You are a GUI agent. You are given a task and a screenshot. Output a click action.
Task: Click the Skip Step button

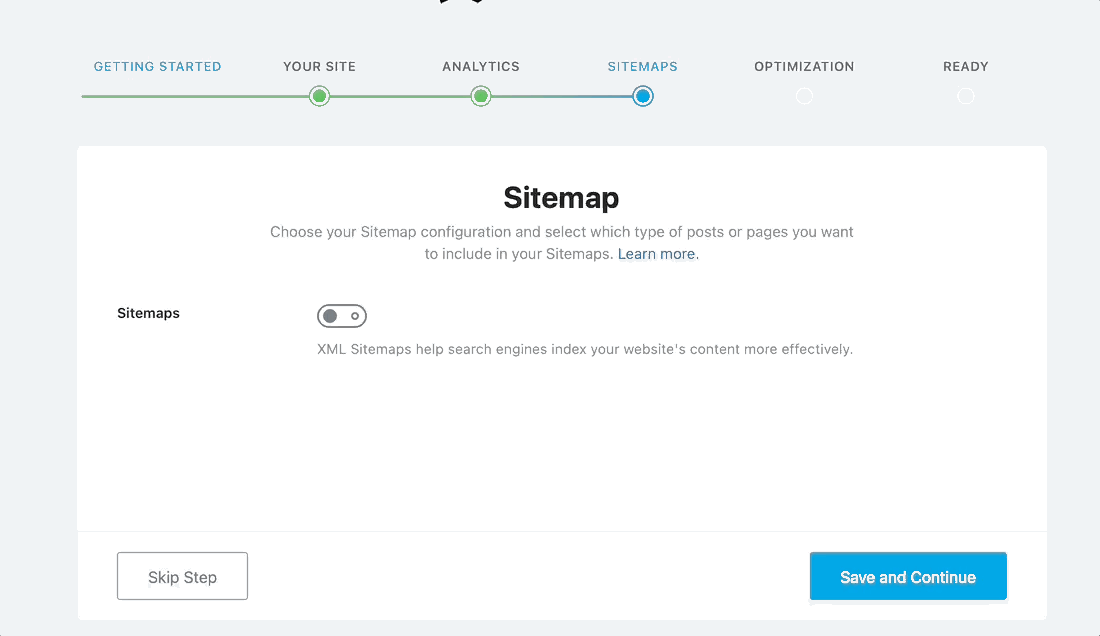pyautogui.click(x=182, y=576)
